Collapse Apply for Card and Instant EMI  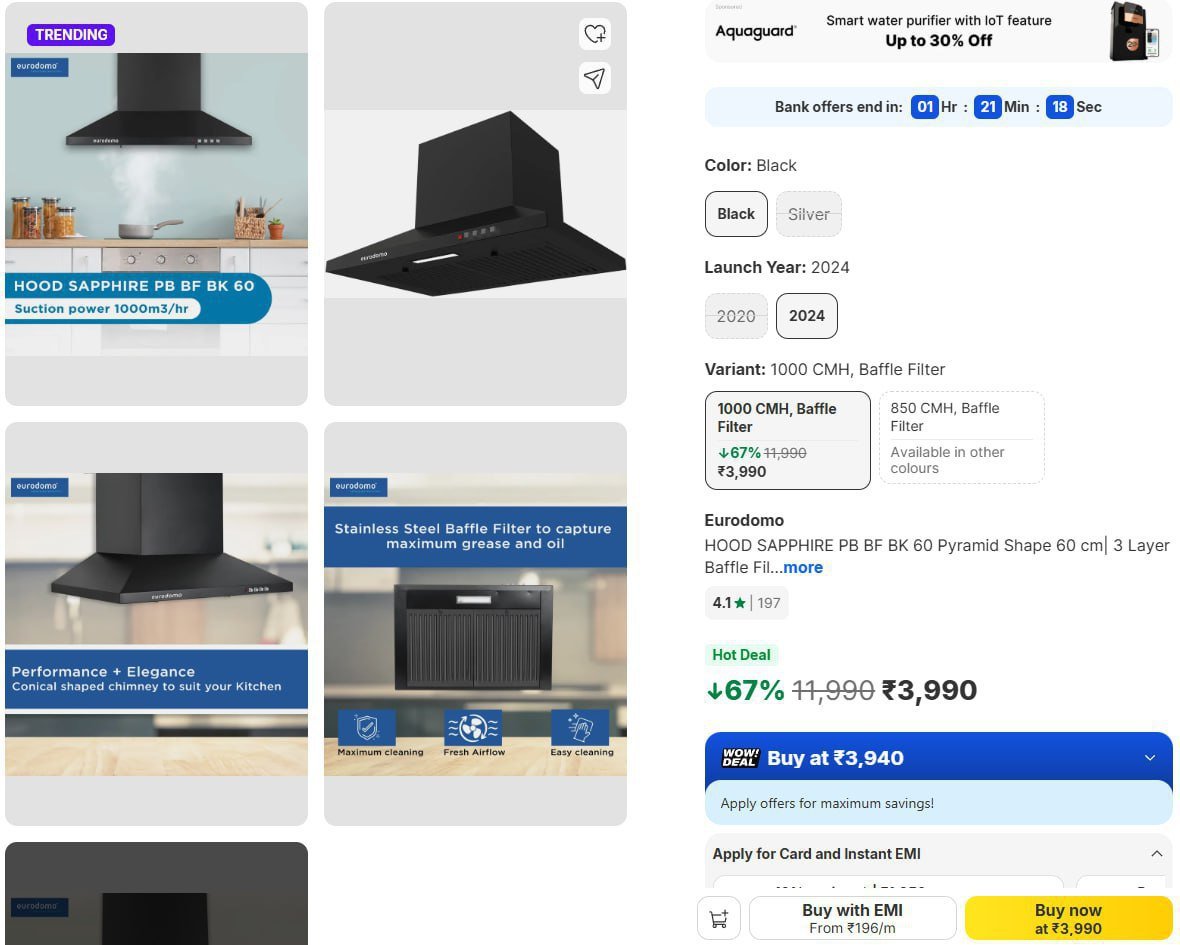coord(1157,854)
